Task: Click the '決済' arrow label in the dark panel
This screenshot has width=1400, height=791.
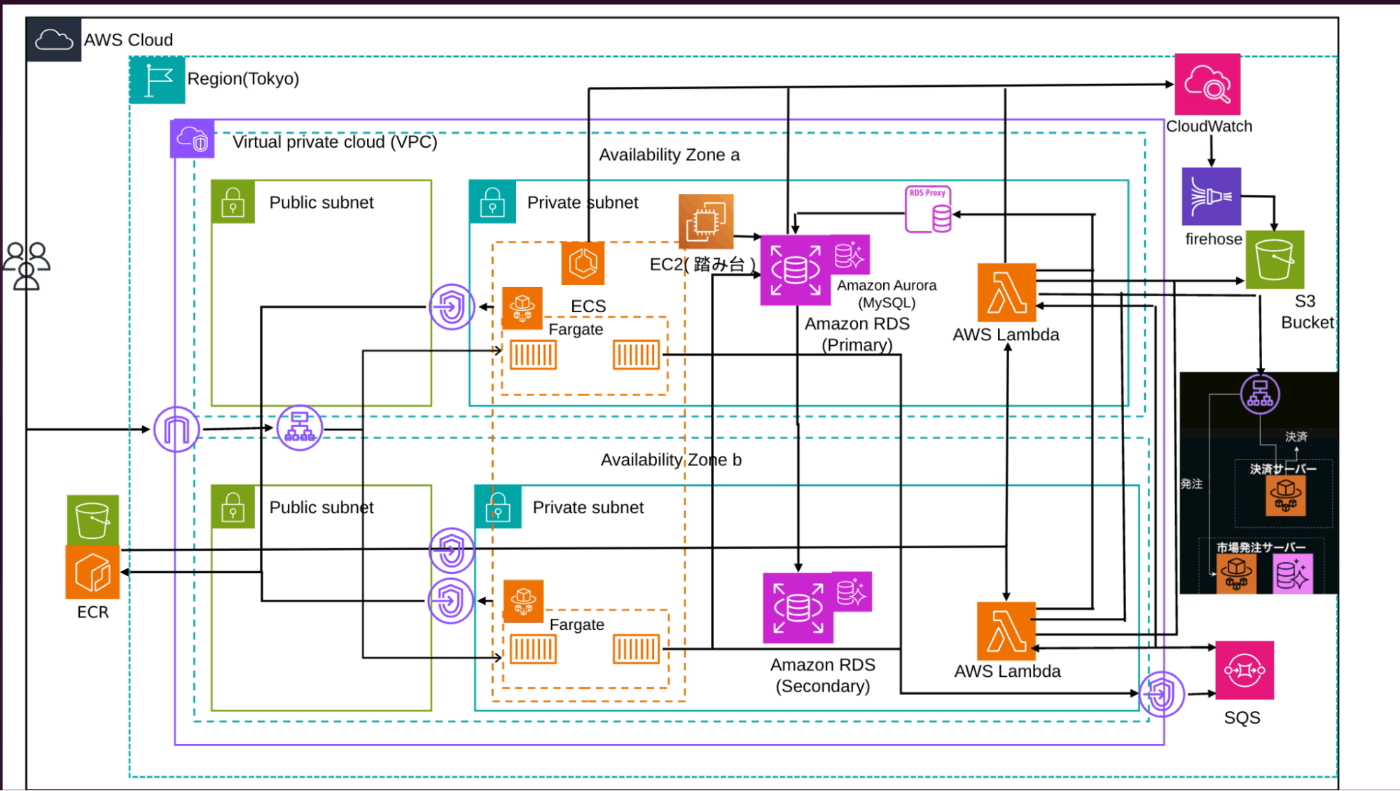Action: point(1296,437)
